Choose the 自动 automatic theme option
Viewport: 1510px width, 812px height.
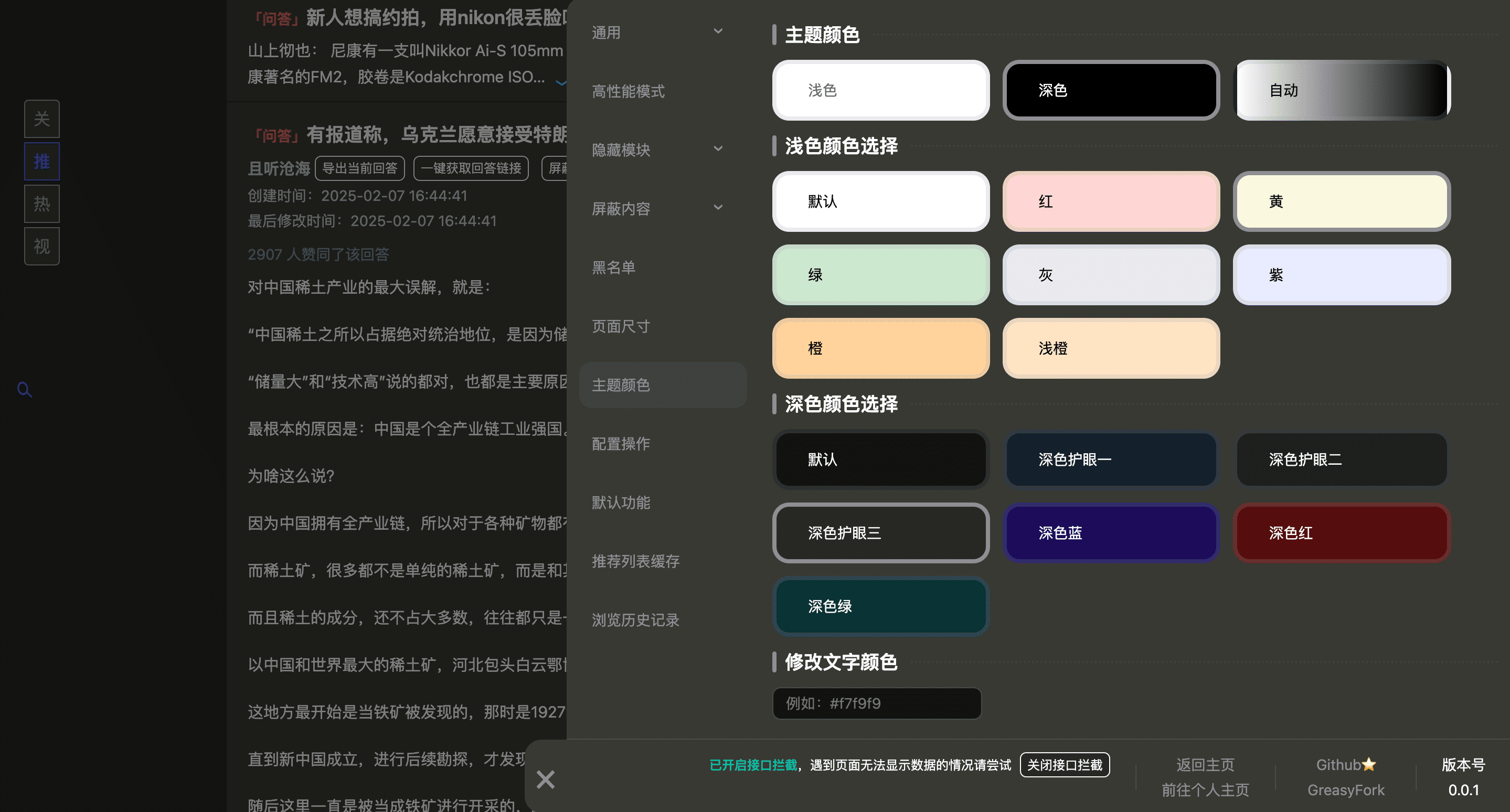pyautogui.click(x=1341, y=90)
